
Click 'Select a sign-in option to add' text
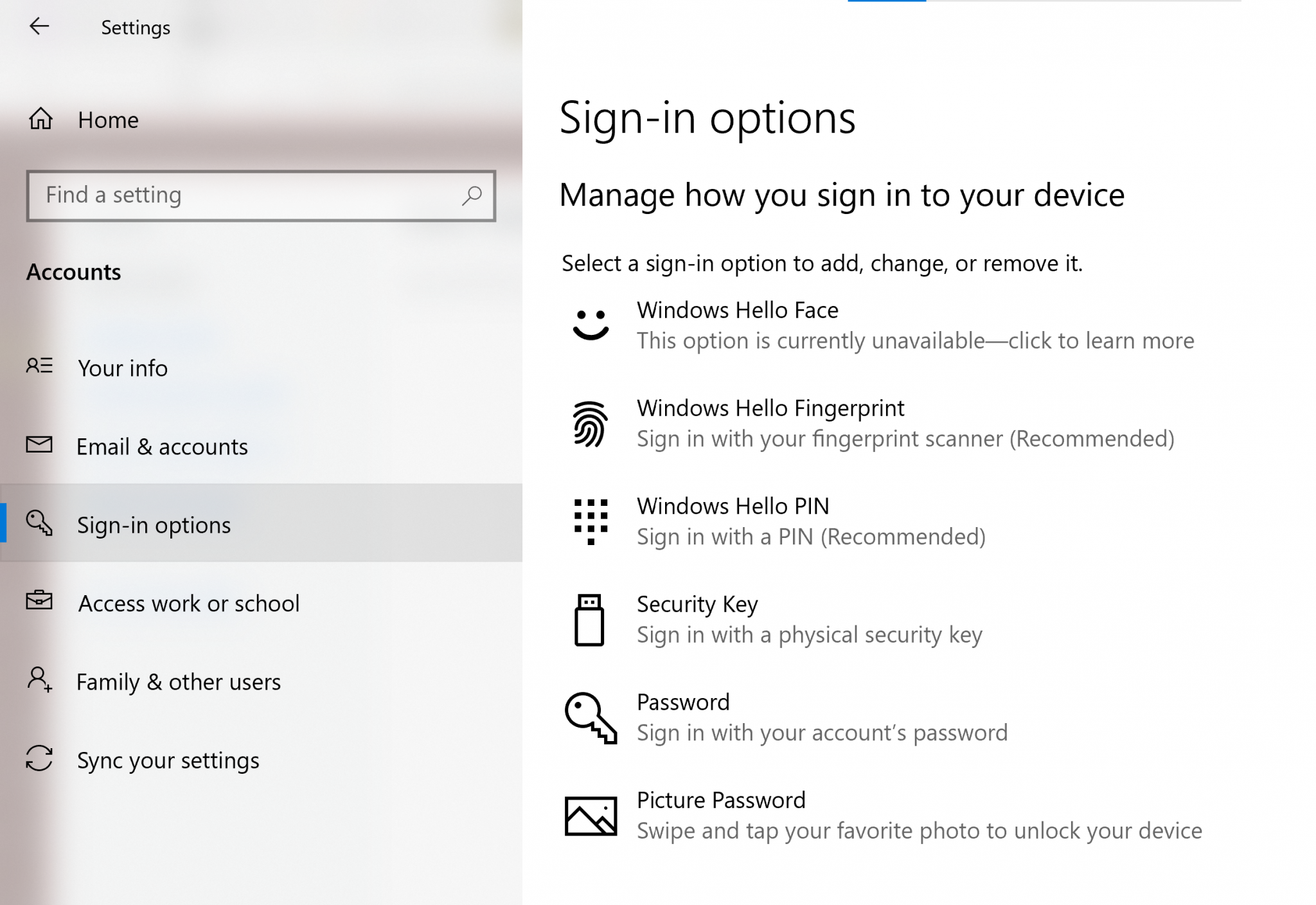(x=712, y=264)
